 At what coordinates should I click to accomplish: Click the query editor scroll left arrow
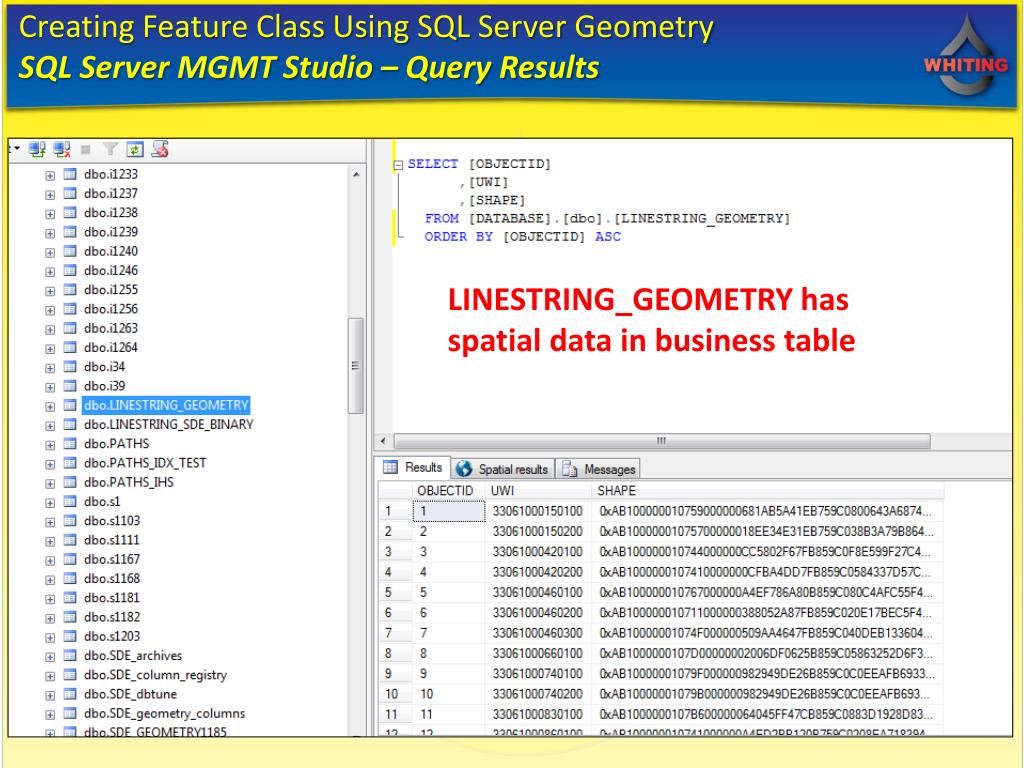point(383,441)
